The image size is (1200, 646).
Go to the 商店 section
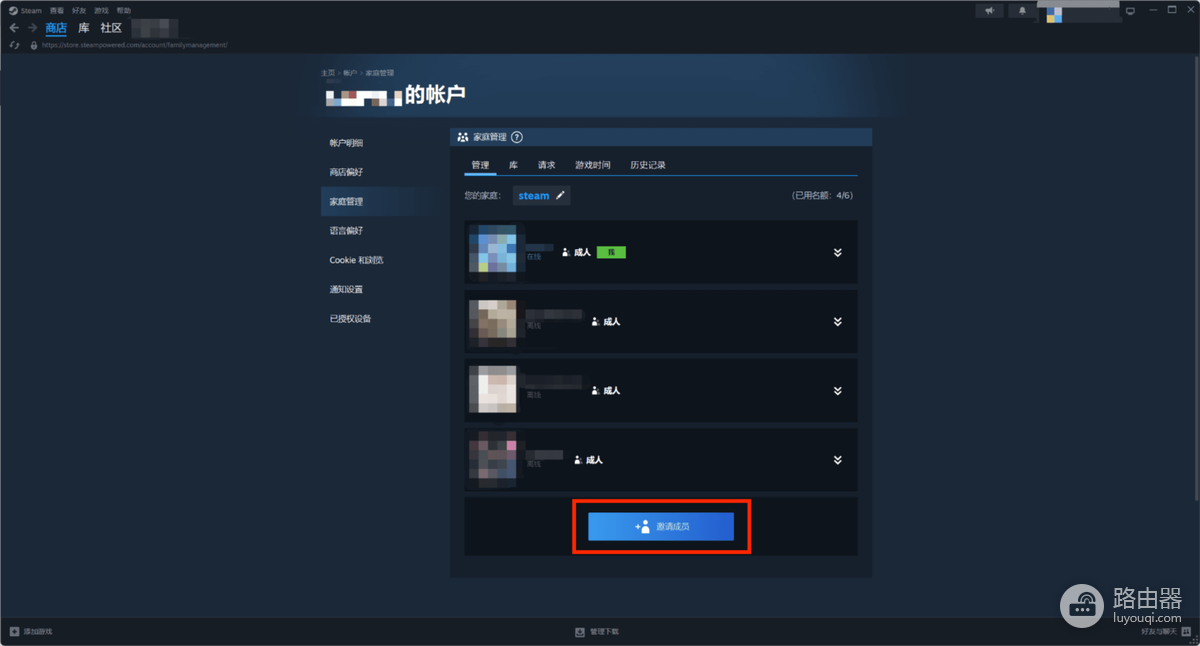click(x=56, y=28)
